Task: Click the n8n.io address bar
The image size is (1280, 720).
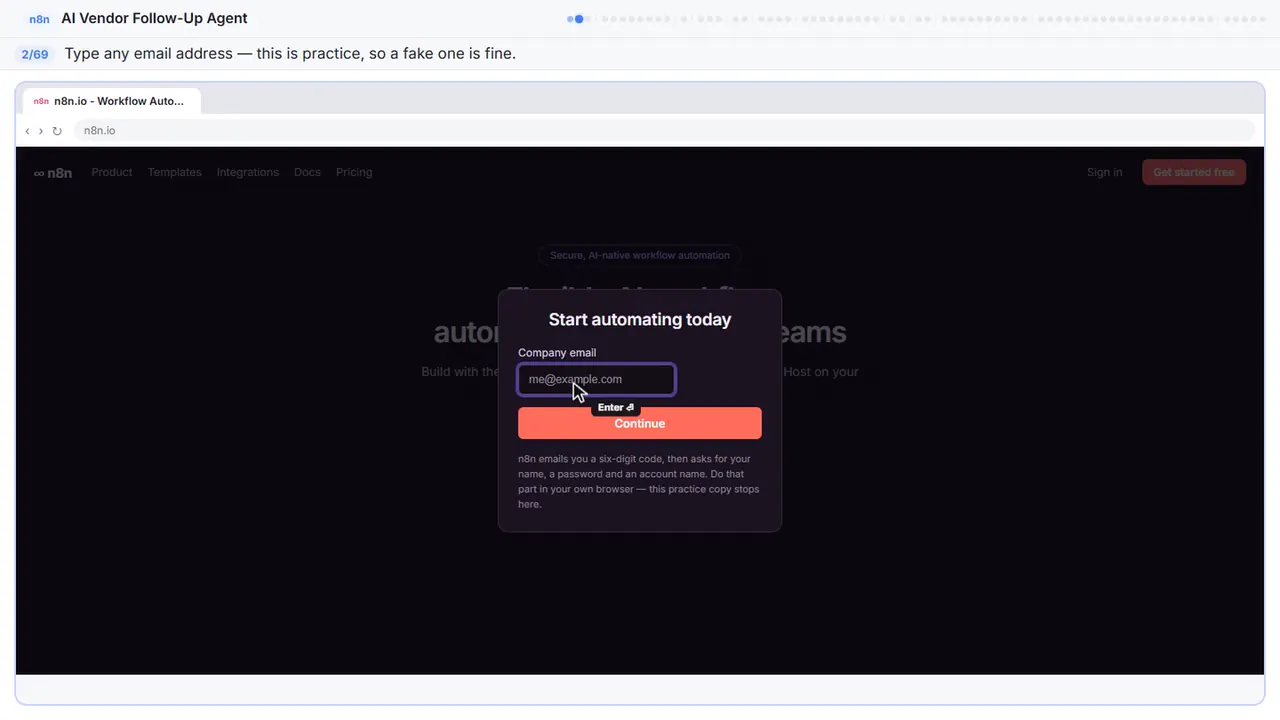Action: tap(664, 131)
